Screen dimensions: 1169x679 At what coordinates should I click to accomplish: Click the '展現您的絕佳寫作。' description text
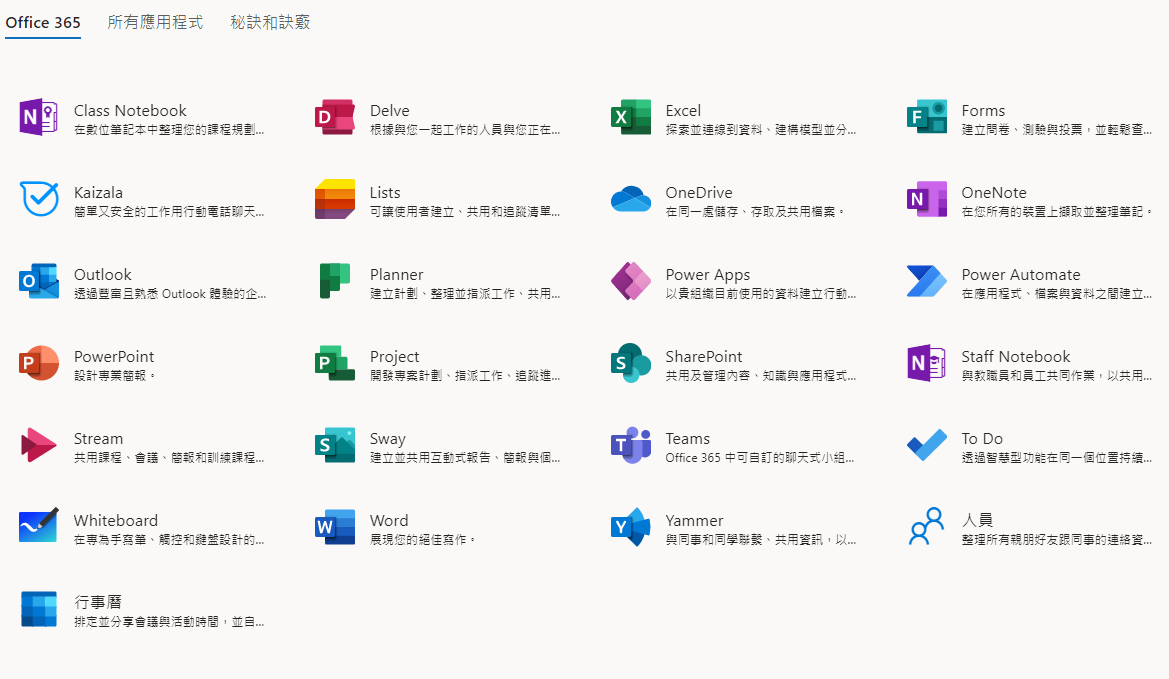pyautogui.click(x=423, y=540)
